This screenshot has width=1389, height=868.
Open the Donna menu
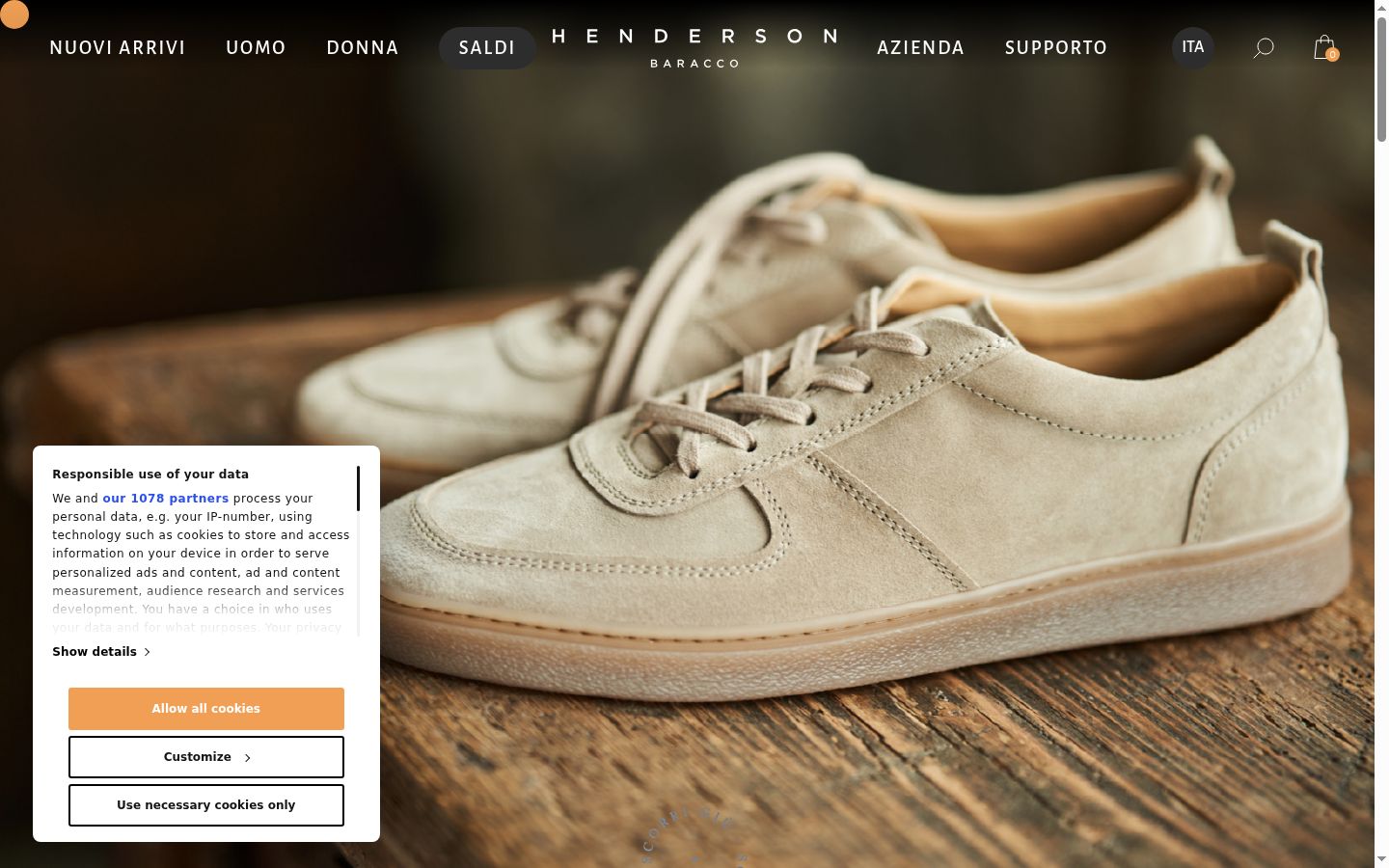click(363, 47)
